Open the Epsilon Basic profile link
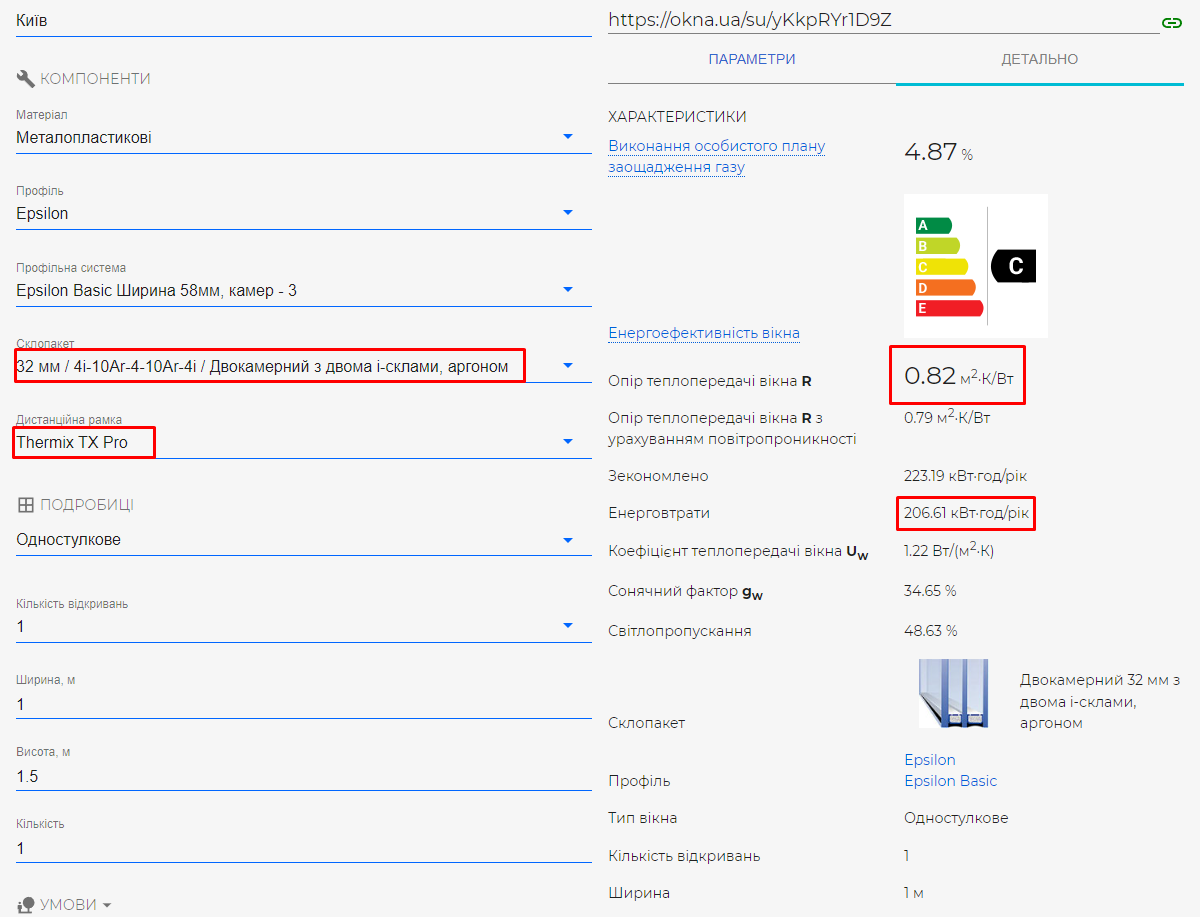This screenshot has width=1200, height=917. 951,781
